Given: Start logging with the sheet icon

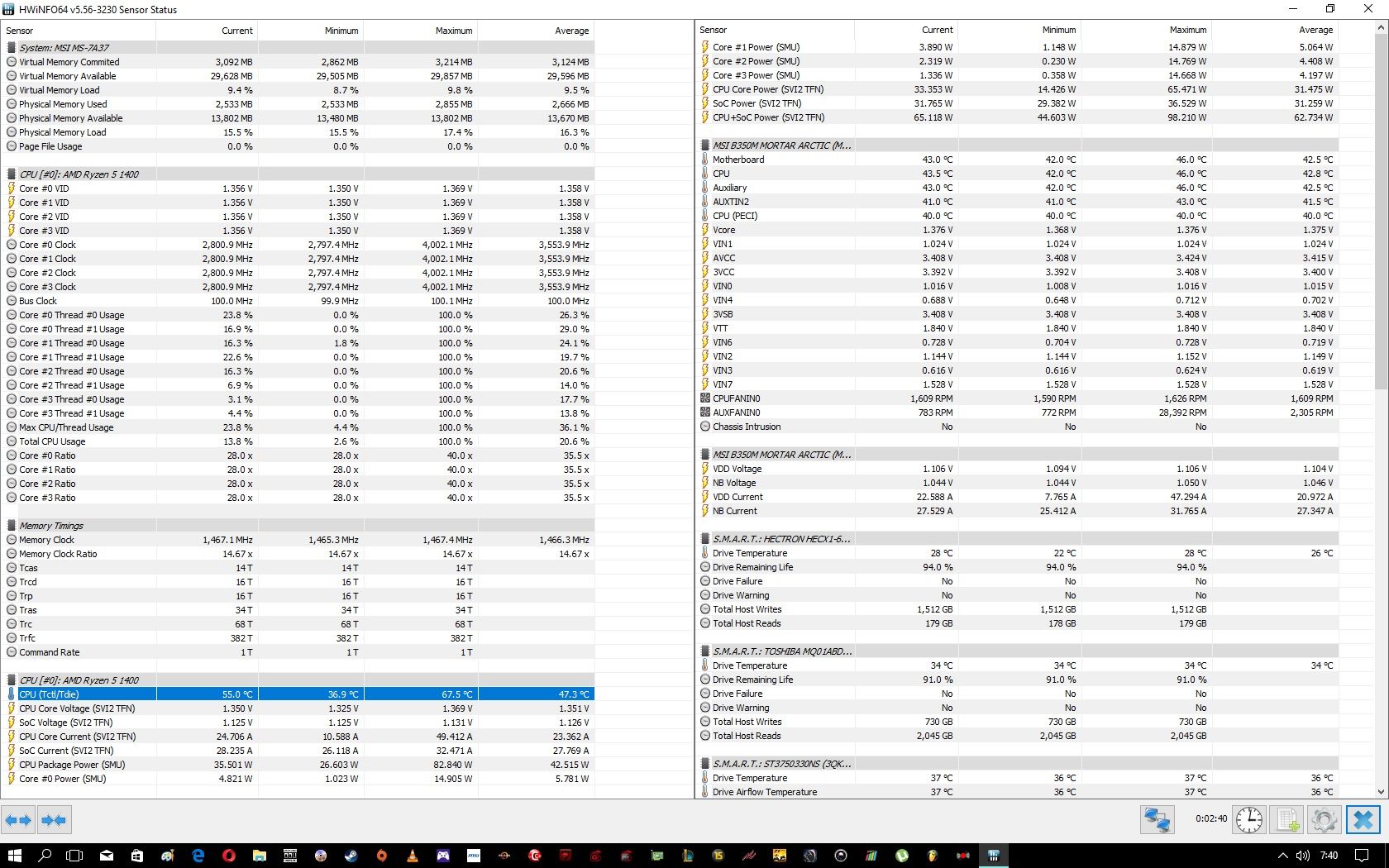Looking at the screenshot, I should [x=1286, y=819].
